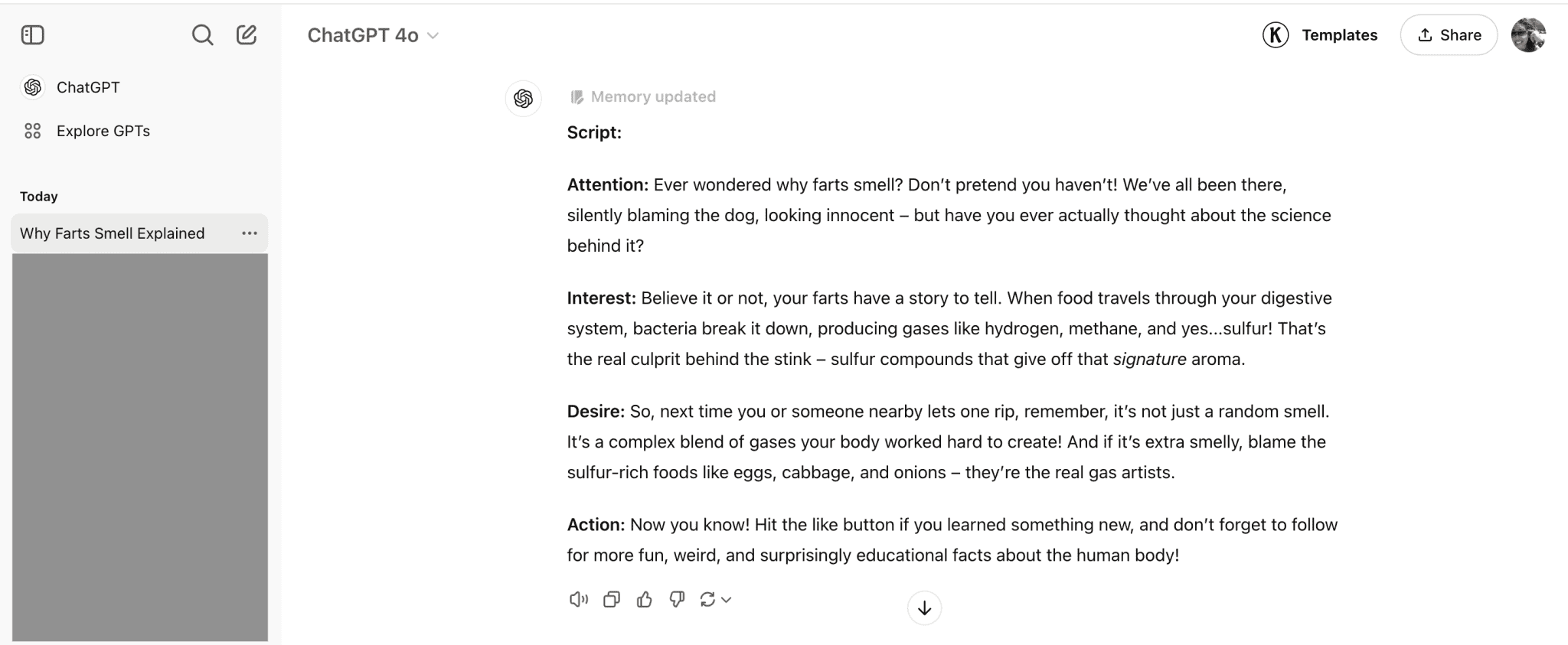The width and height of the screenshot is (1568, 645).
Task: Click the Templates button
Action: [1339, 34]
